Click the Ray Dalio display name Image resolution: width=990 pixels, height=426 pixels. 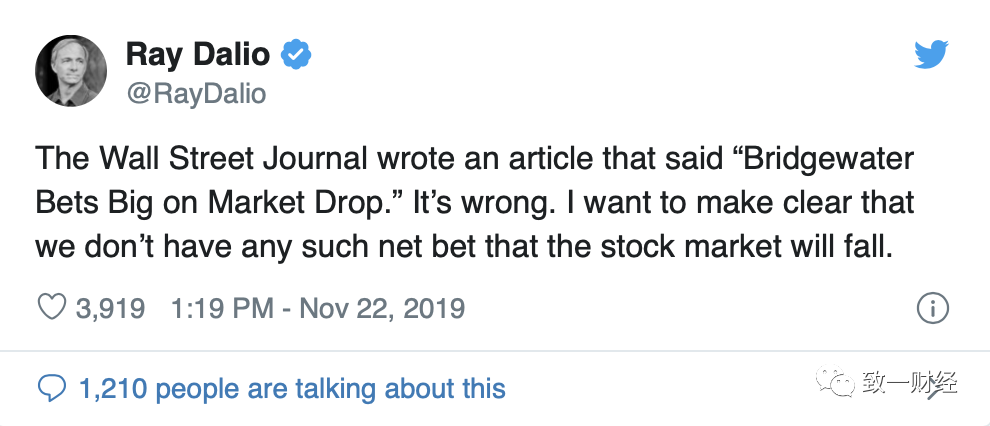(198, 55)
